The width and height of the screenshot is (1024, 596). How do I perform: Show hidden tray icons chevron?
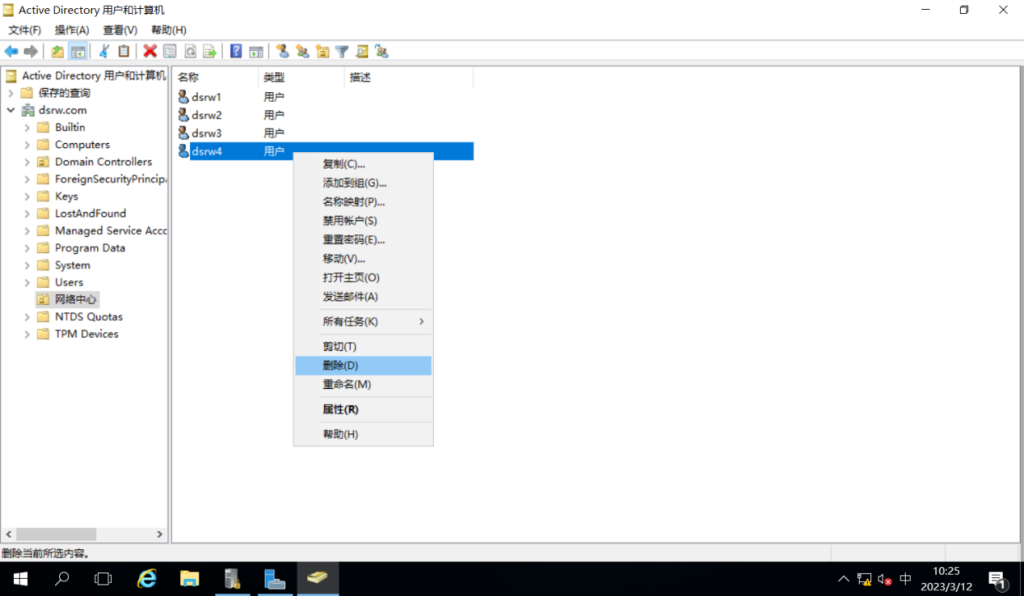click(844, 579)
